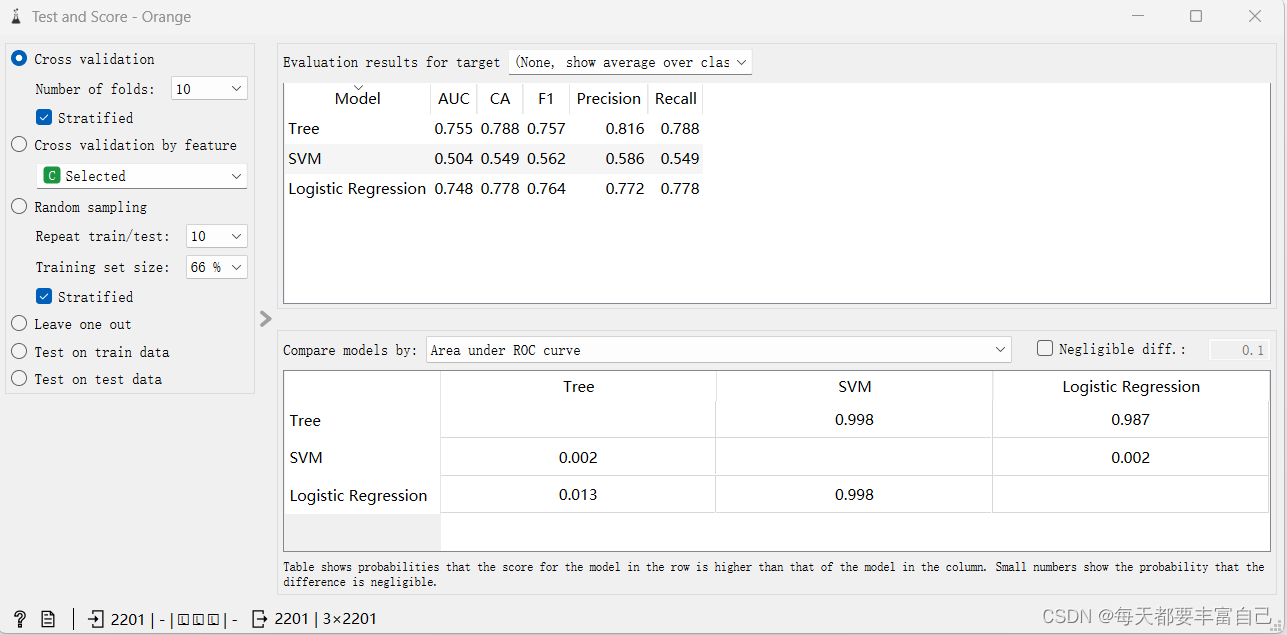1287x635 pixels.
Task: Sort by Precision column header
Action: coord(608,98)
